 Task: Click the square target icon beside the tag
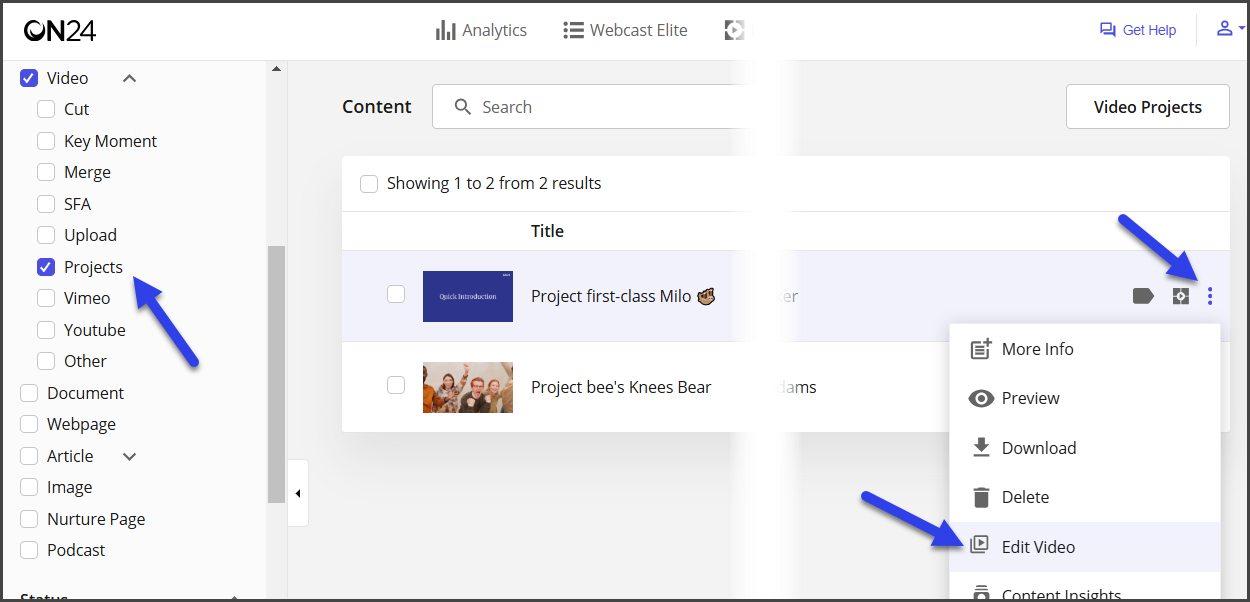(1181, 296)
